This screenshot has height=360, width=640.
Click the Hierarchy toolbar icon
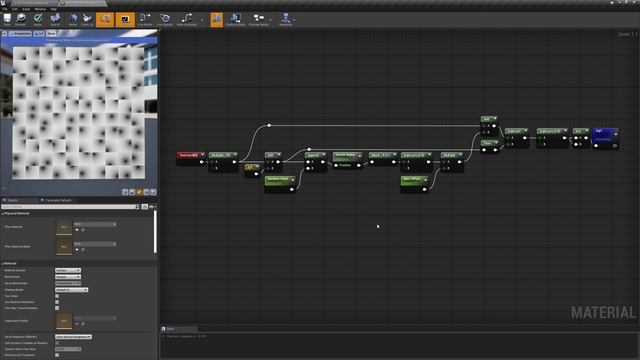286,19
